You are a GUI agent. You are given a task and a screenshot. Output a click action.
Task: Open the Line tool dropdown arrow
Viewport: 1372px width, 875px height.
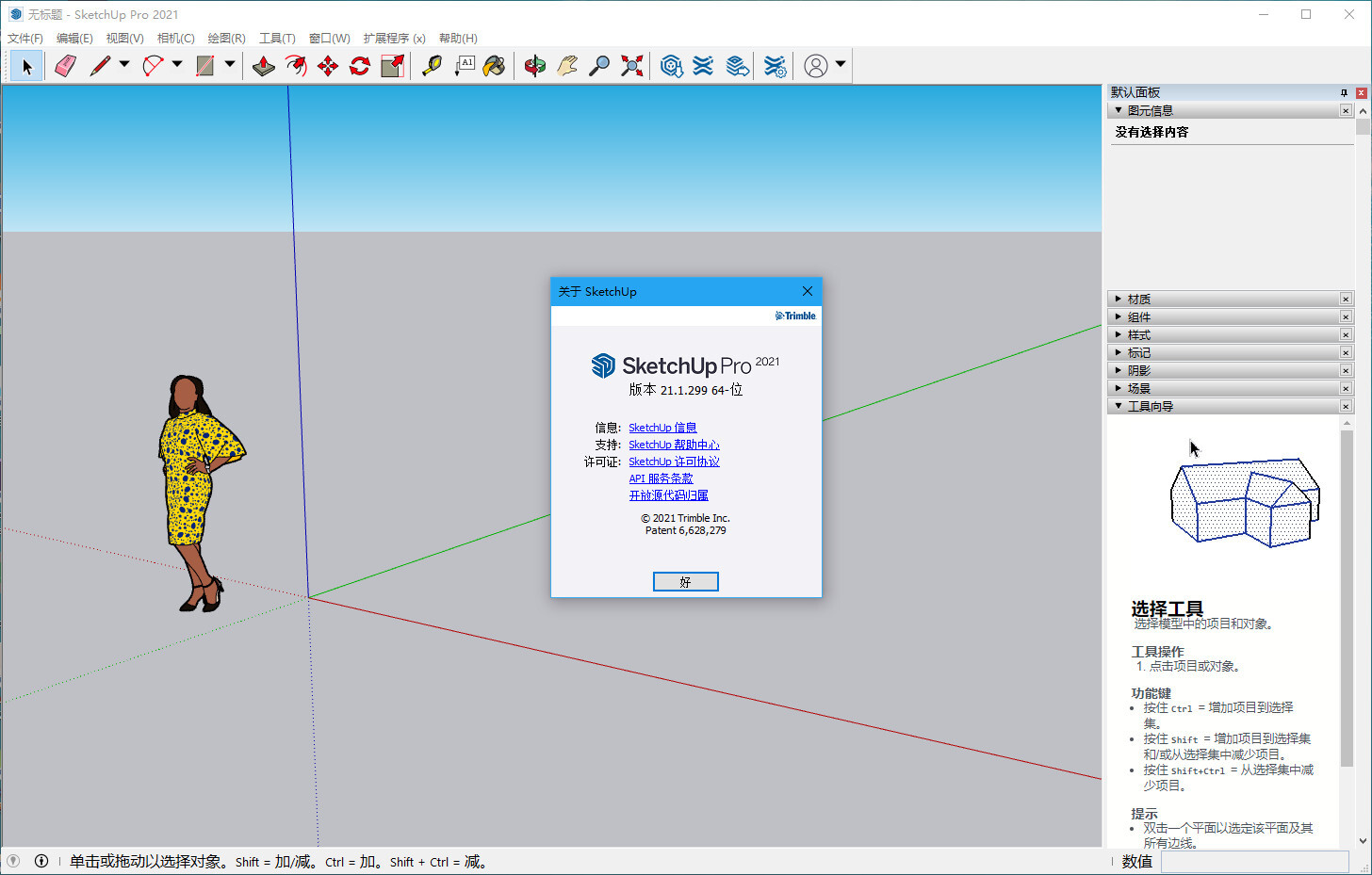coord(124,65)
